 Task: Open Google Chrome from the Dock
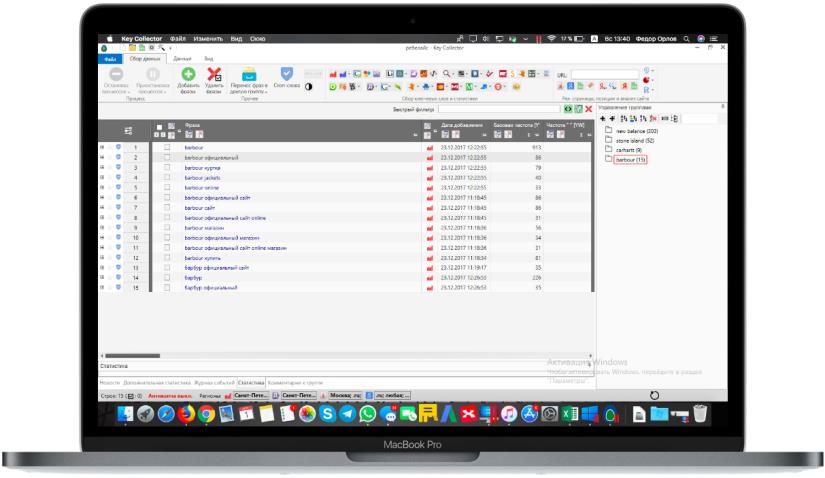pyautogui.click(x=206, y=414)
